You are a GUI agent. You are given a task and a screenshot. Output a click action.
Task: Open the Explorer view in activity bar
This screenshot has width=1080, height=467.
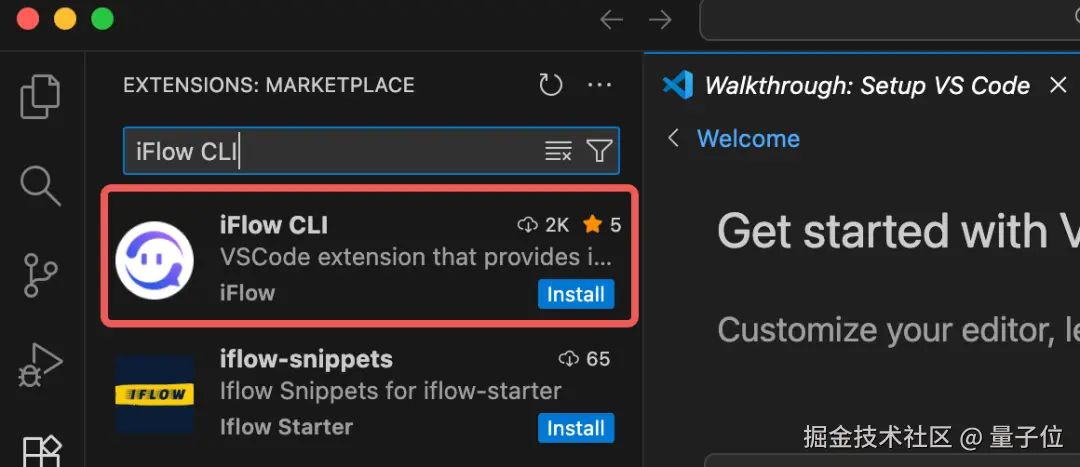click(41, 96)
